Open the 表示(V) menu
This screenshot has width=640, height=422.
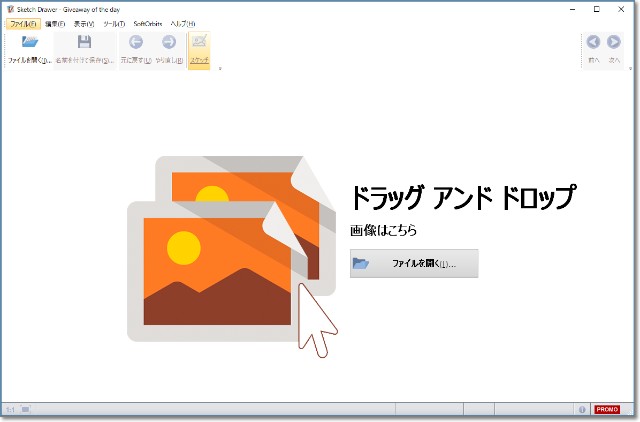coord(84,23)
